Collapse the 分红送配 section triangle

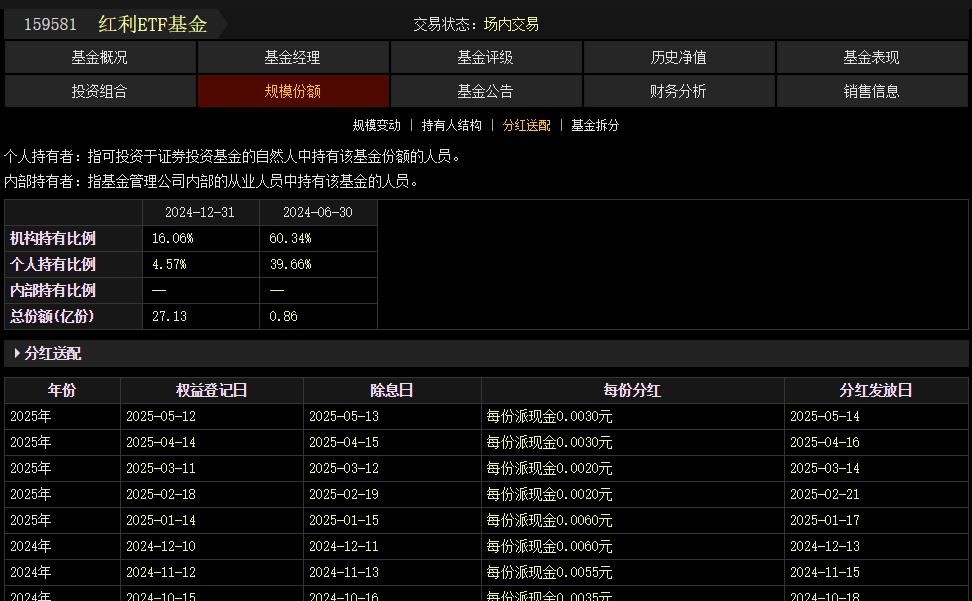pyautogui.click(x=17, y=353)
